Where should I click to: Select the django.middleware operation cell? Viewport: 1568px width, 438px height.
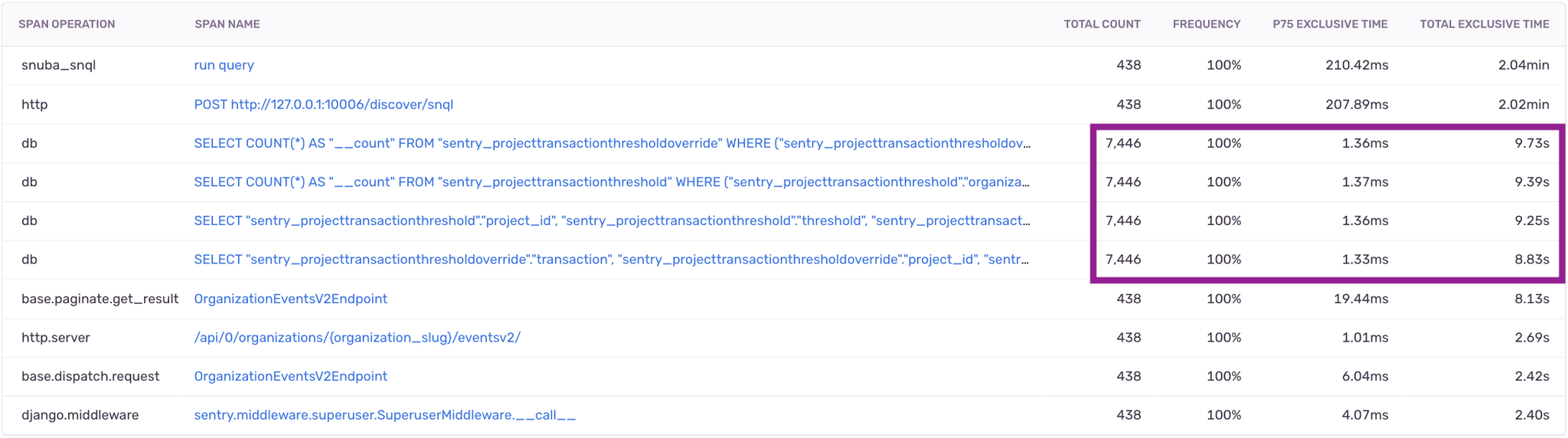[x=80, y=415]
